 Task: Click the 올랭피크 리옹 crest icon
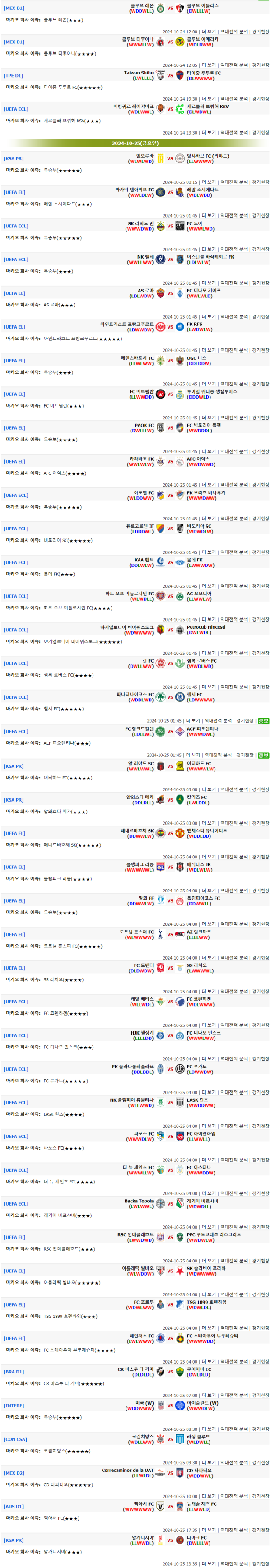coord(161,867)
